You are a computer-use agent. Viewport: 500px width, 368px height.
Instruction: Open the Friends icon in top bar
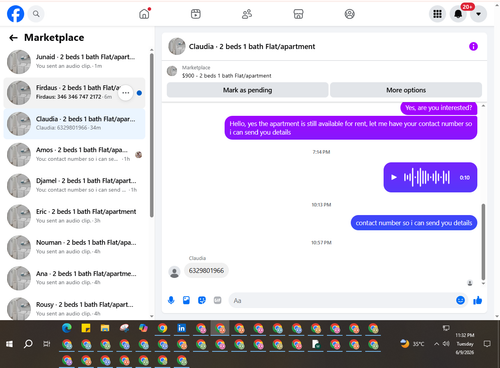[x=247, y=14]
